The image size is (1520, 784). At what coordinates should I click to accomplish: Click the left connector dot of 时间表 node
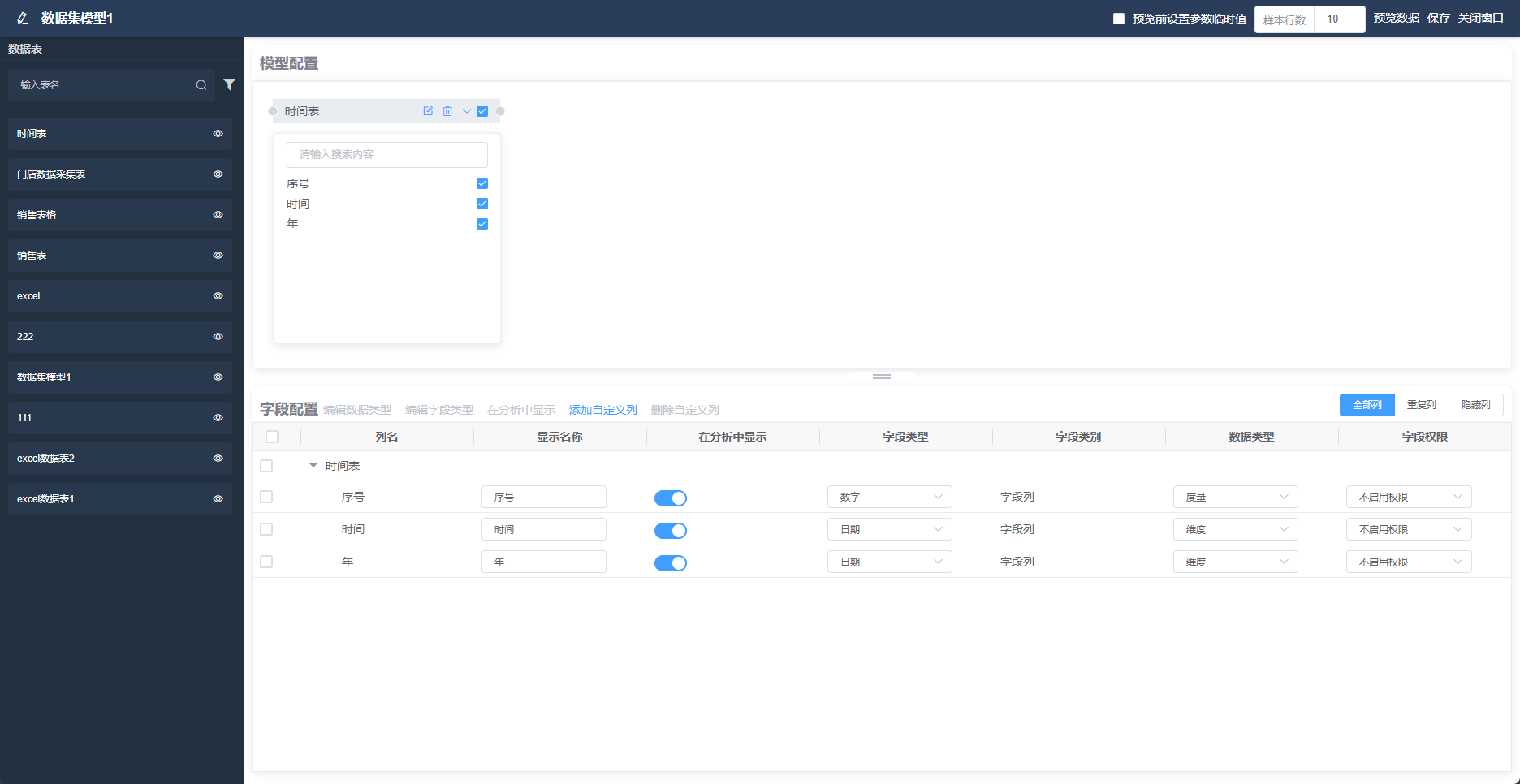(273, 111)
